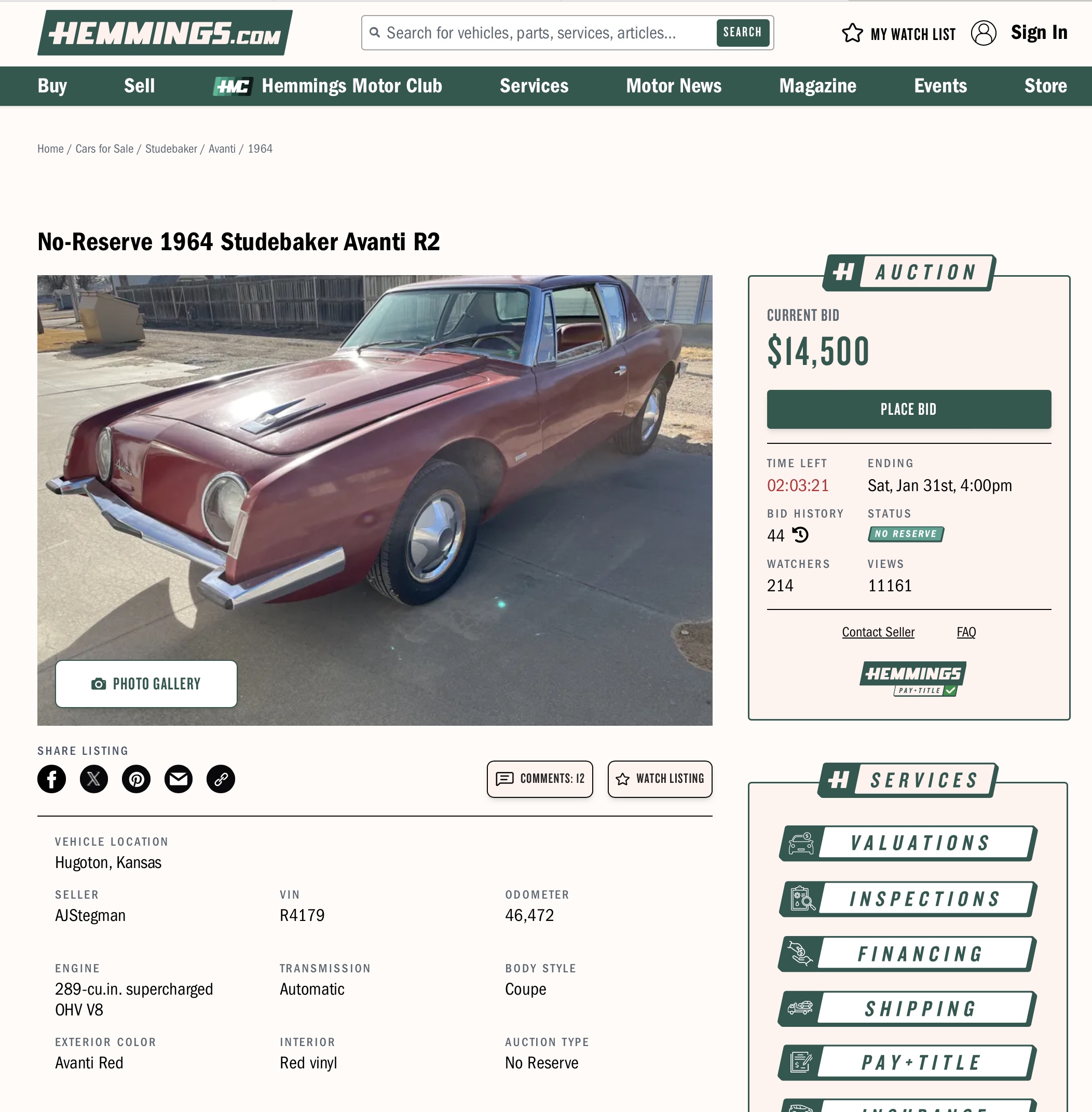Share listing by email icon
The height and width of the screenshot is (1112, 1092).
pos(179,779)
